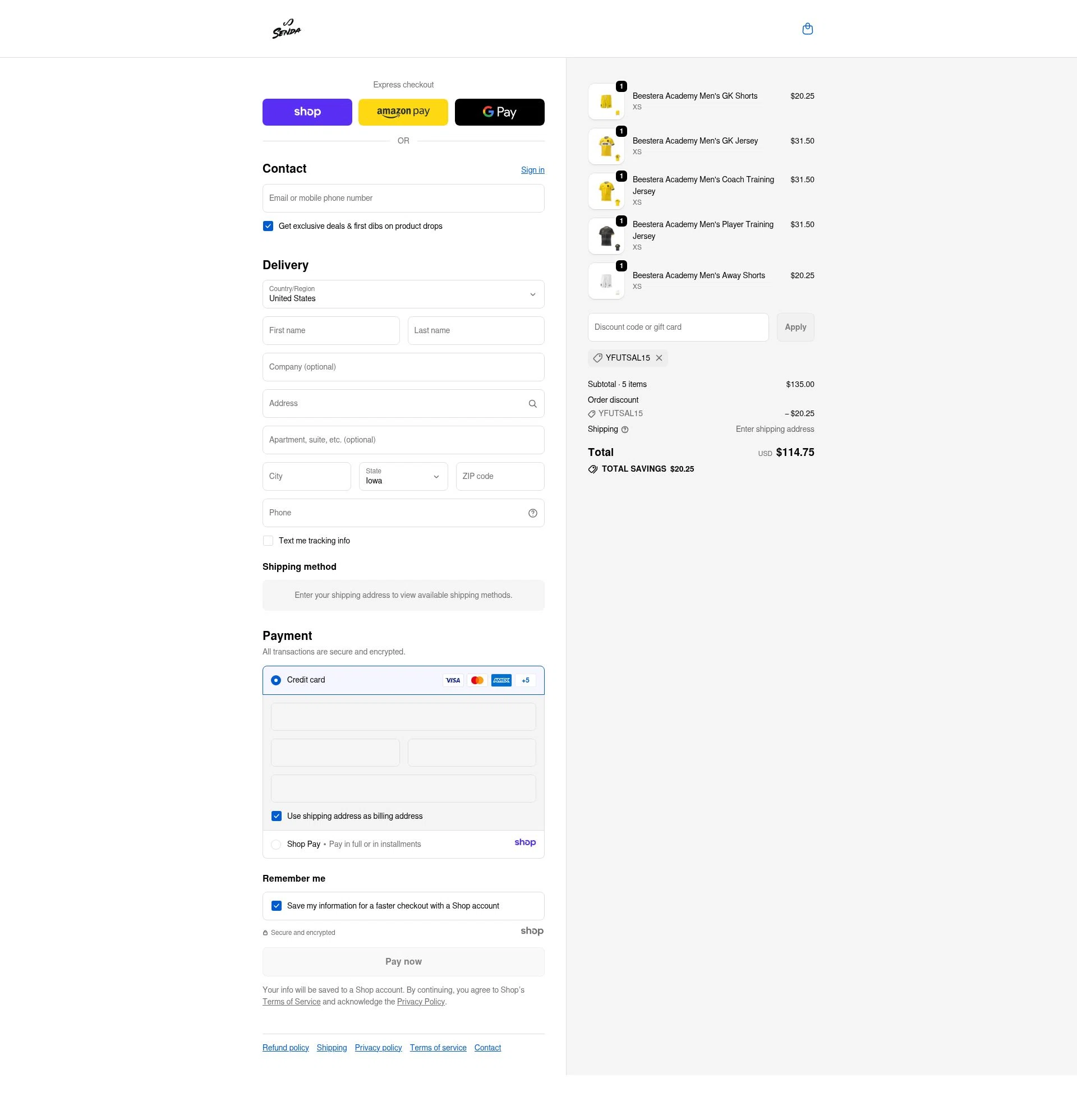Screen dimensions: 1077x1120
Task: Uncheck use shipping address as billing address
Action: tap(277, 816)
